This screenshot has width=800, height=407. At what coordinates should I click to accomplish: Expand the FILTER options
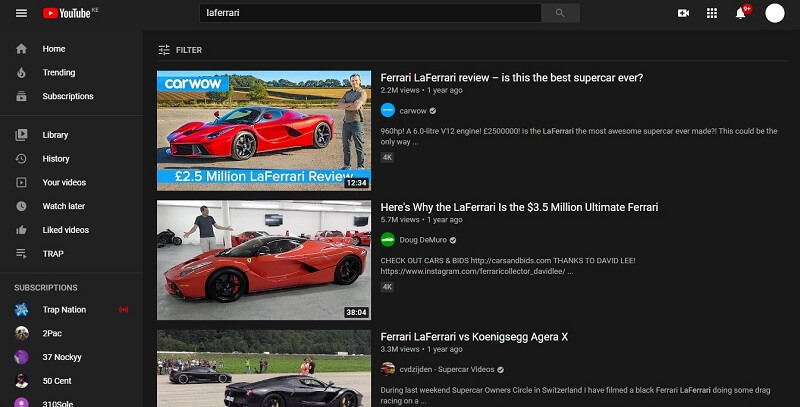(x=180, y=50)
